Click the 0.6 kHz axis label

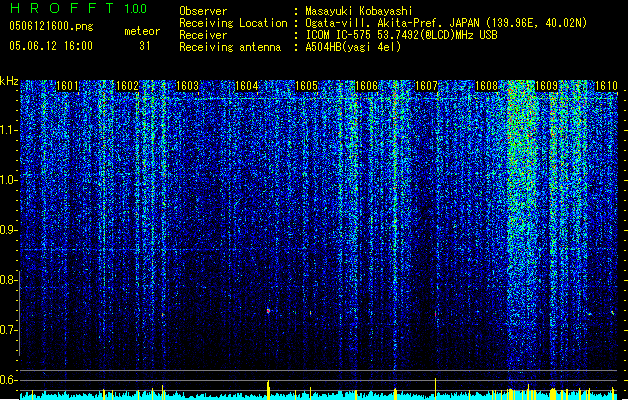8,380
